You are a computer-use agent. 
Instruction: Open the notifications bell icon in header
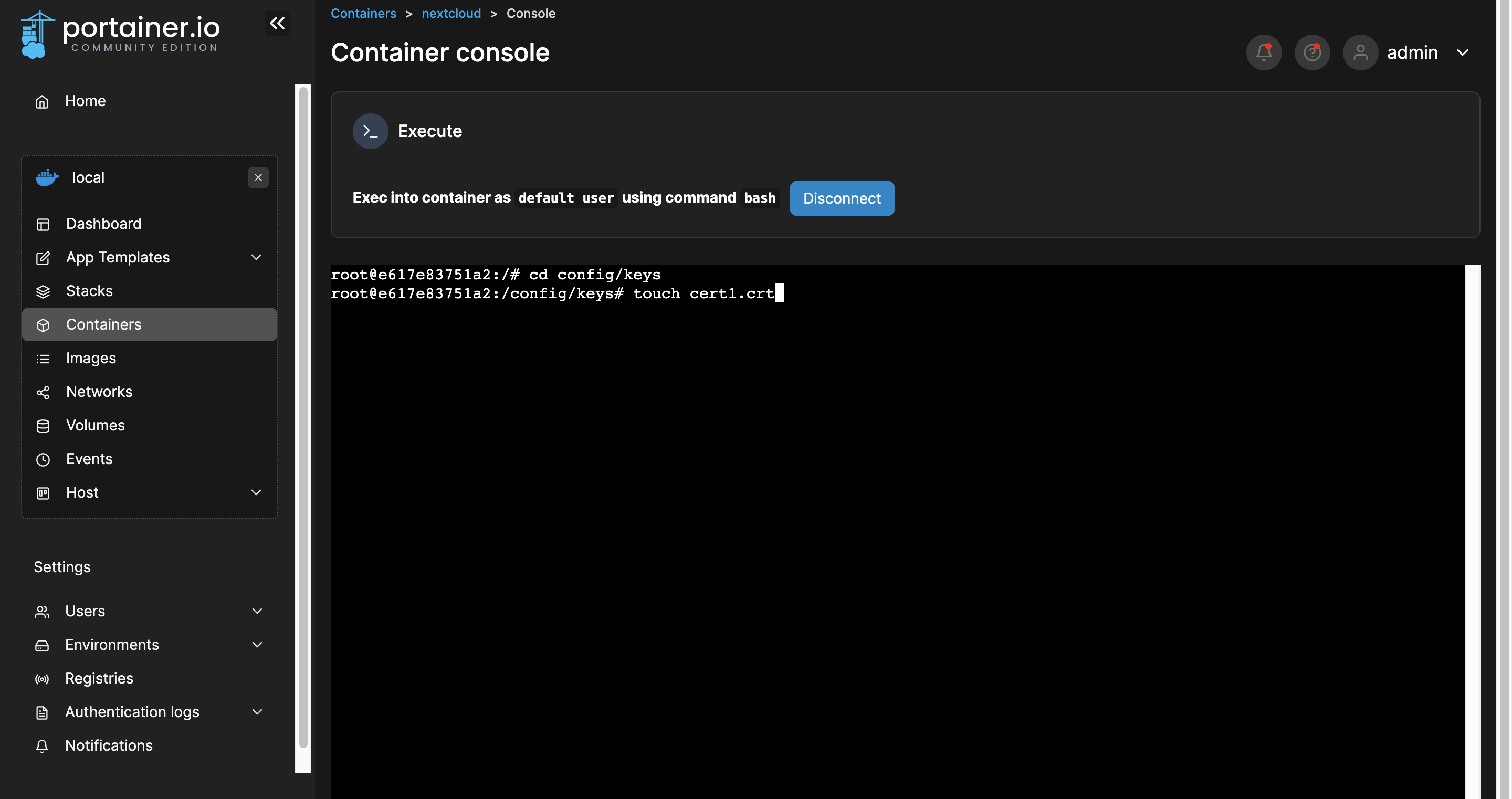pos(1263,53)
